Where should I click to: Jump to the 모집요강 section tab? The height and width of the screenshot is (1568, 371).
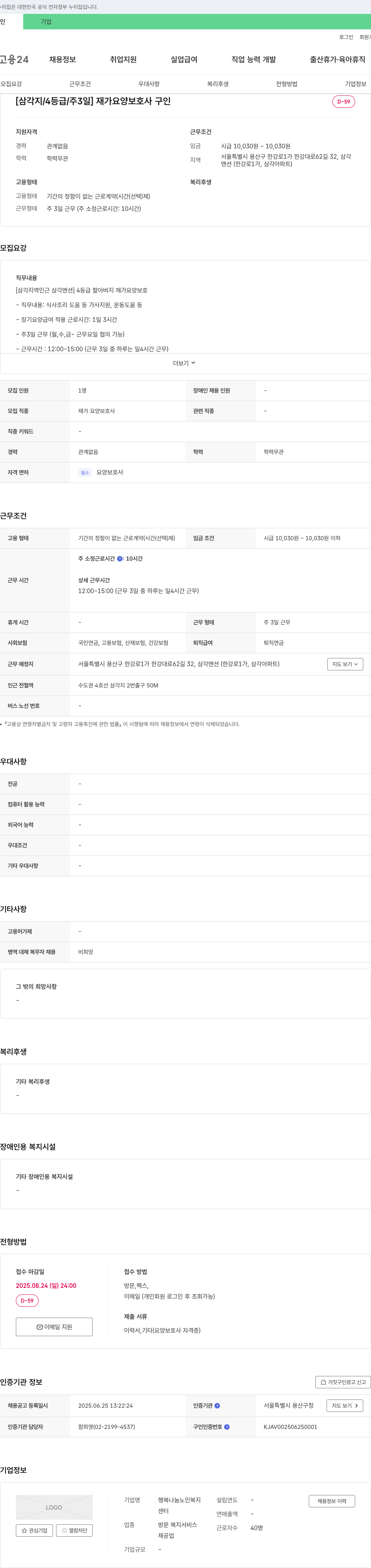[x=11, y=84]
